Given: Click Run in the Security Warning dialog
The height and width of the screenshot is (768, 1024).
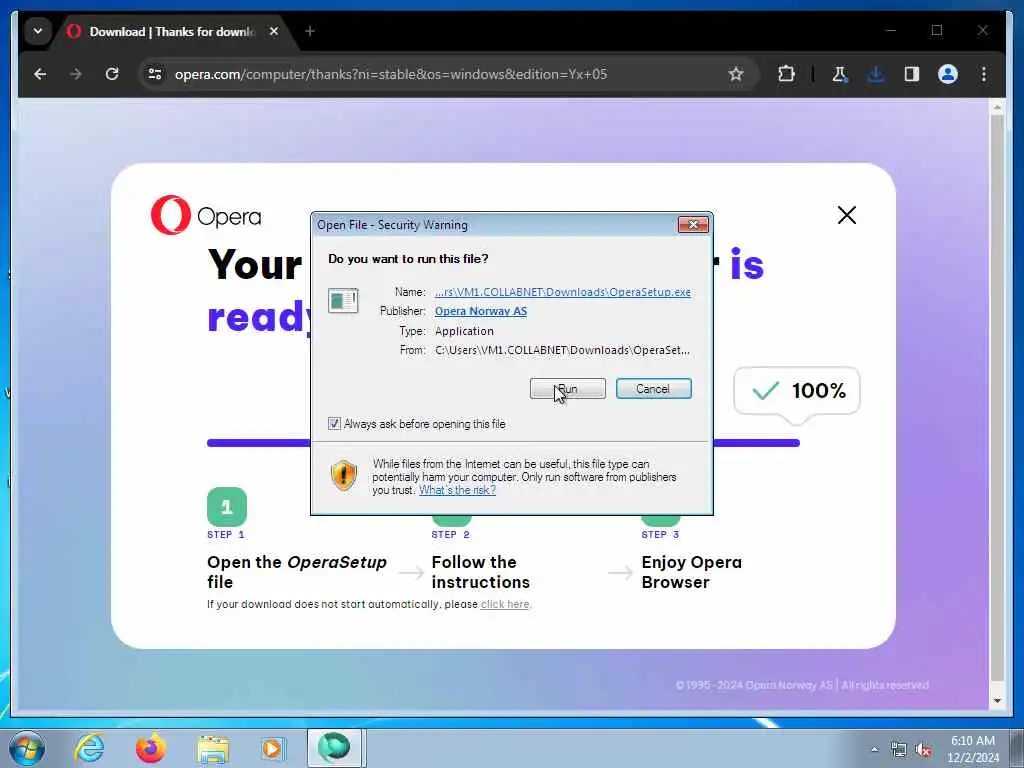Looking at the screenshot, I should [x=568, y=389].
